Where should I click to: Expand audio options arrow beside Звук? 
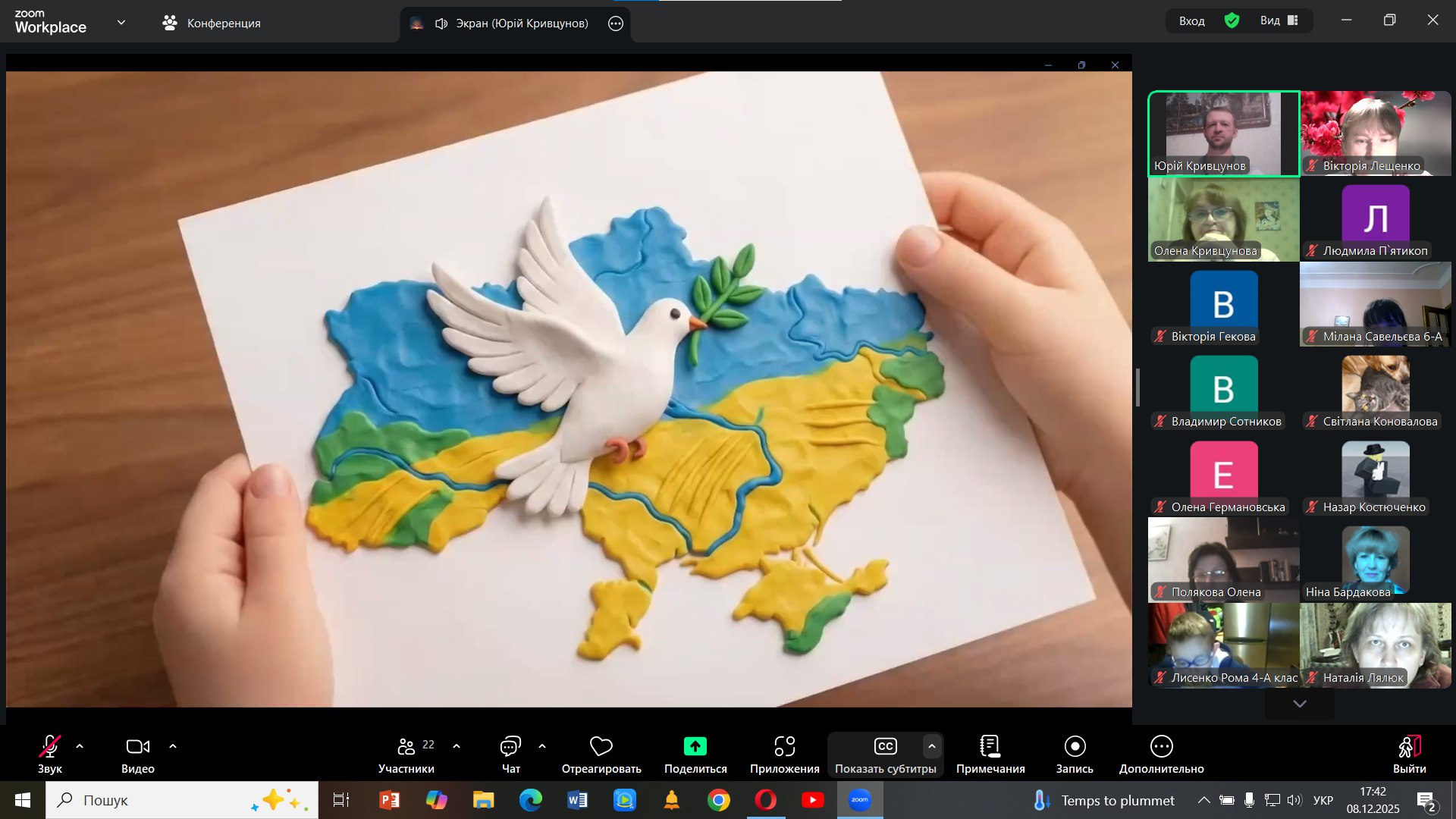[x=80, y=747]
